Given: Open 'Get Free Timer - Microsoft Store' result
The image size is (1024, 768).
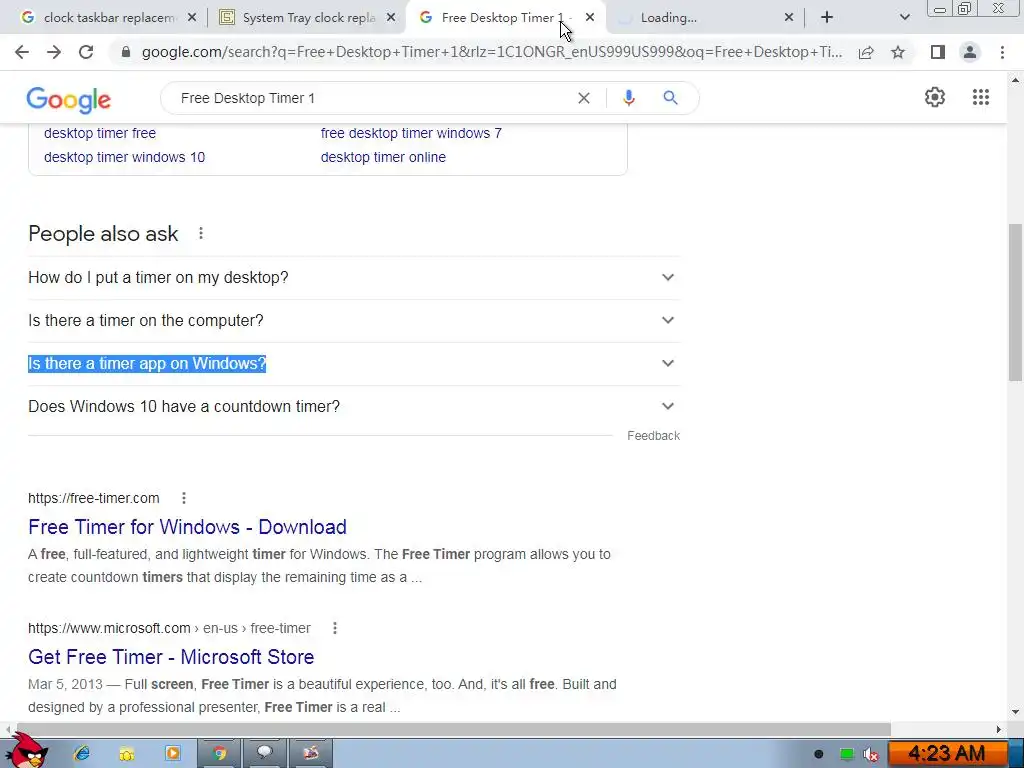Looking at the screenshot, I should pos(171,657).
